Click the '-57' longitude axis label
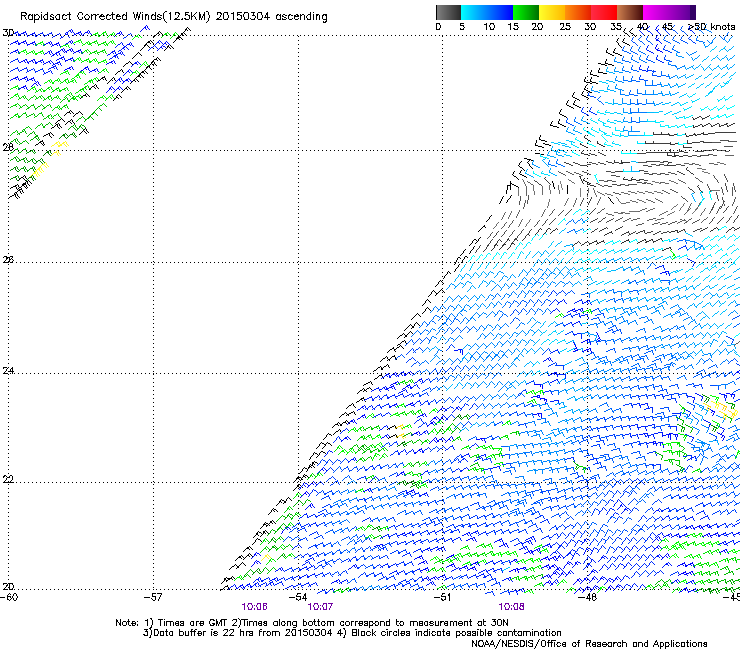The height and width of the screenshot is (650, 740). tap(153, 597)
